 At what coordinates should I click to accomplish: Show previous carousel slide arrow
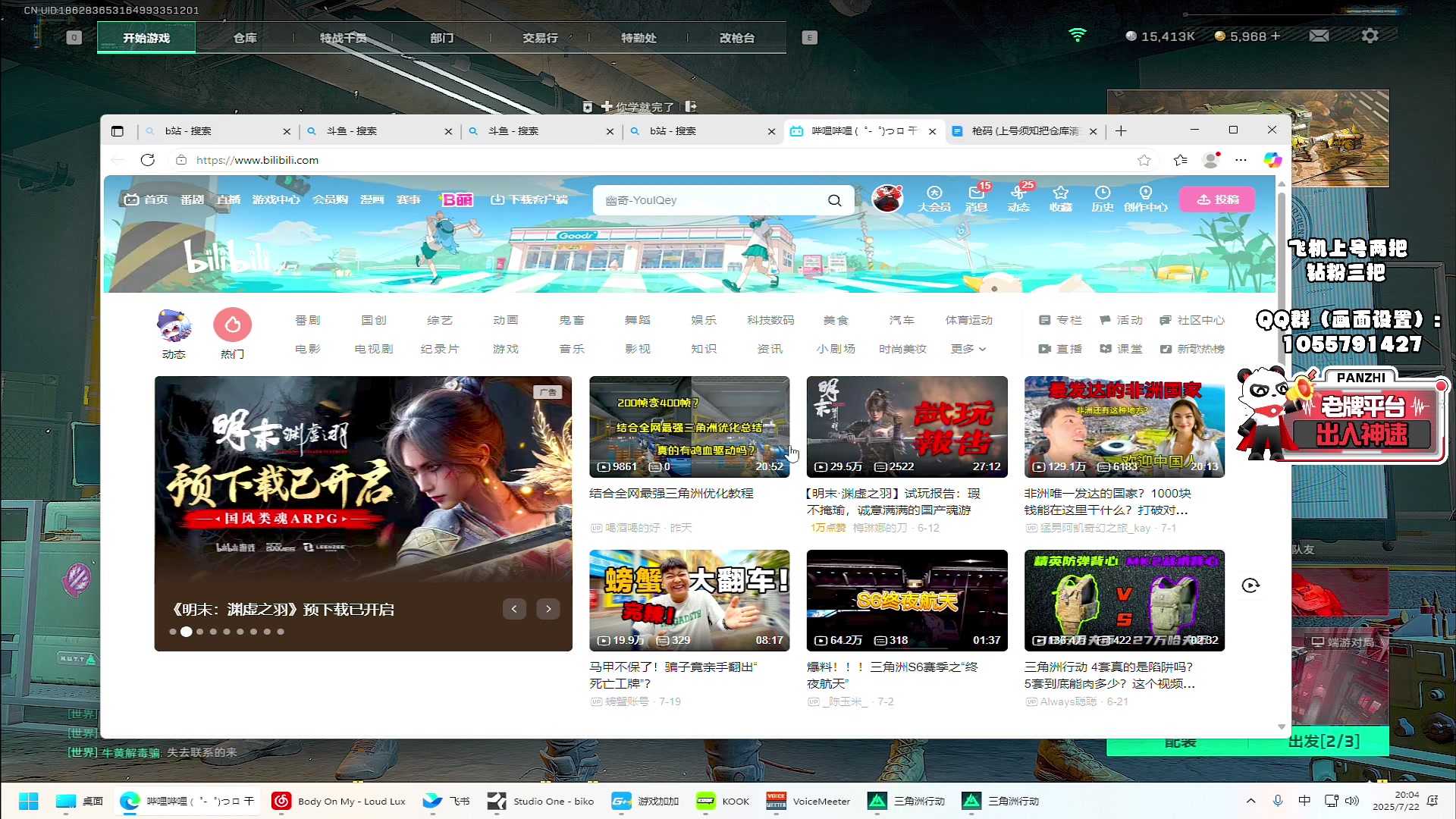[x=514, y=609]
